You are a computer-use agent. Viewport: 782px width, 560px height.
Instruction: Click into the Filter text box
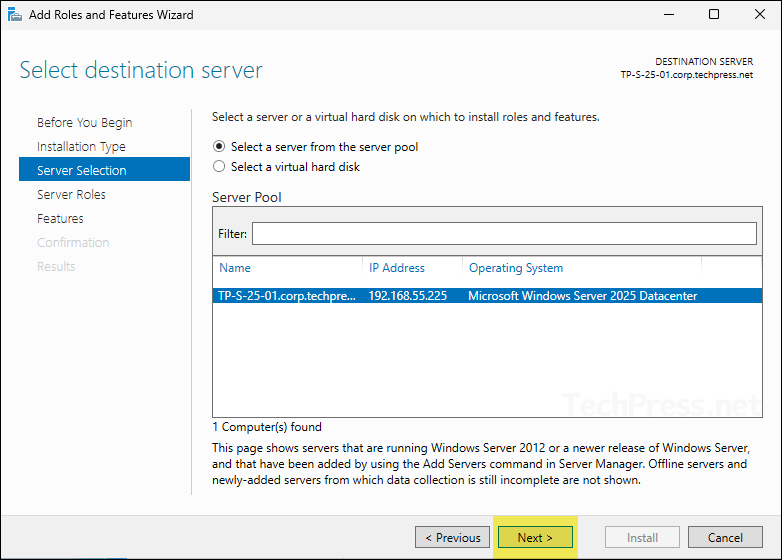(x=504, y=233)
